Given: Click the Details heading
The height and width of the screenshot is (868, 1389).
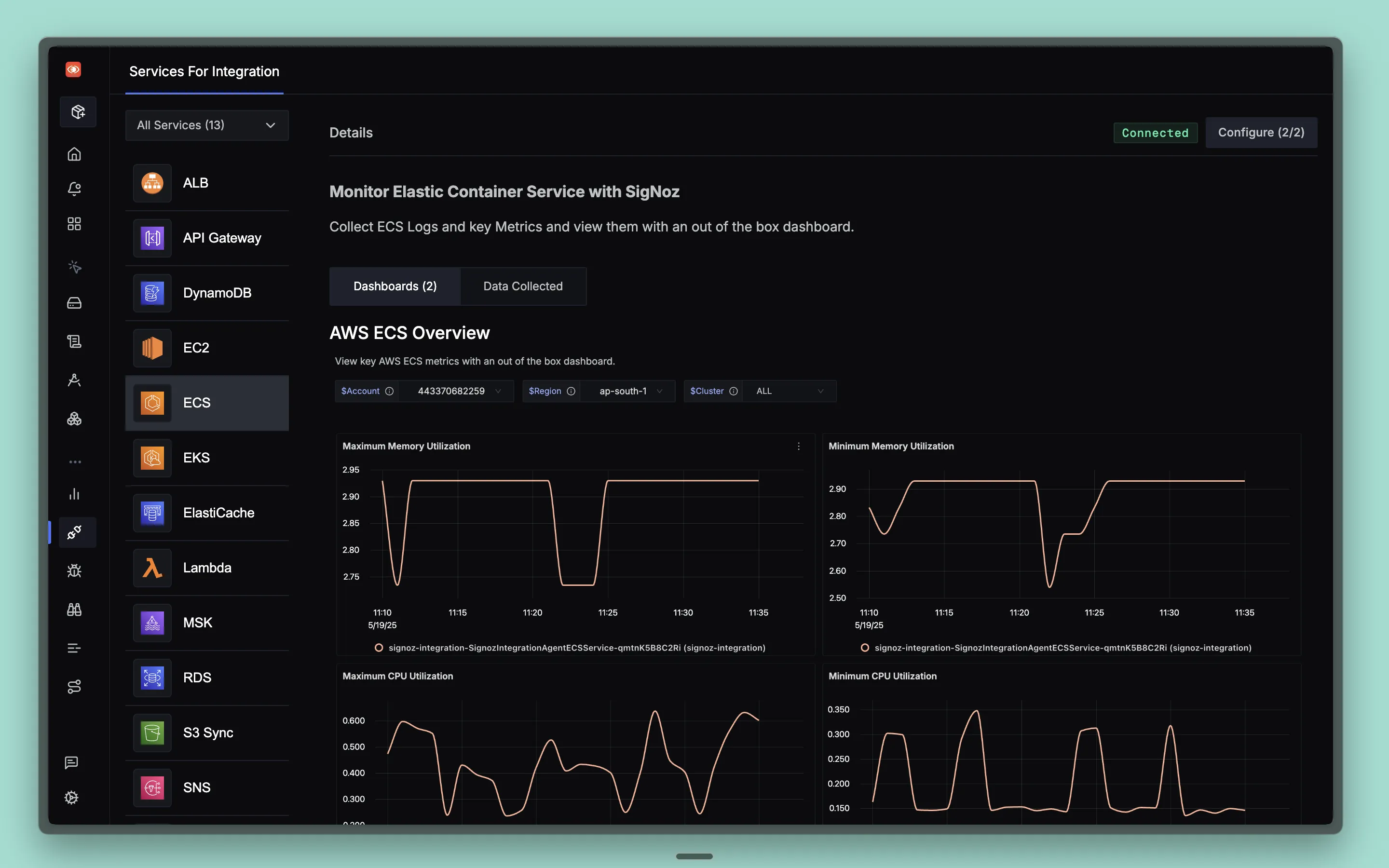Looking at the screenshot, I should point(351,133).
